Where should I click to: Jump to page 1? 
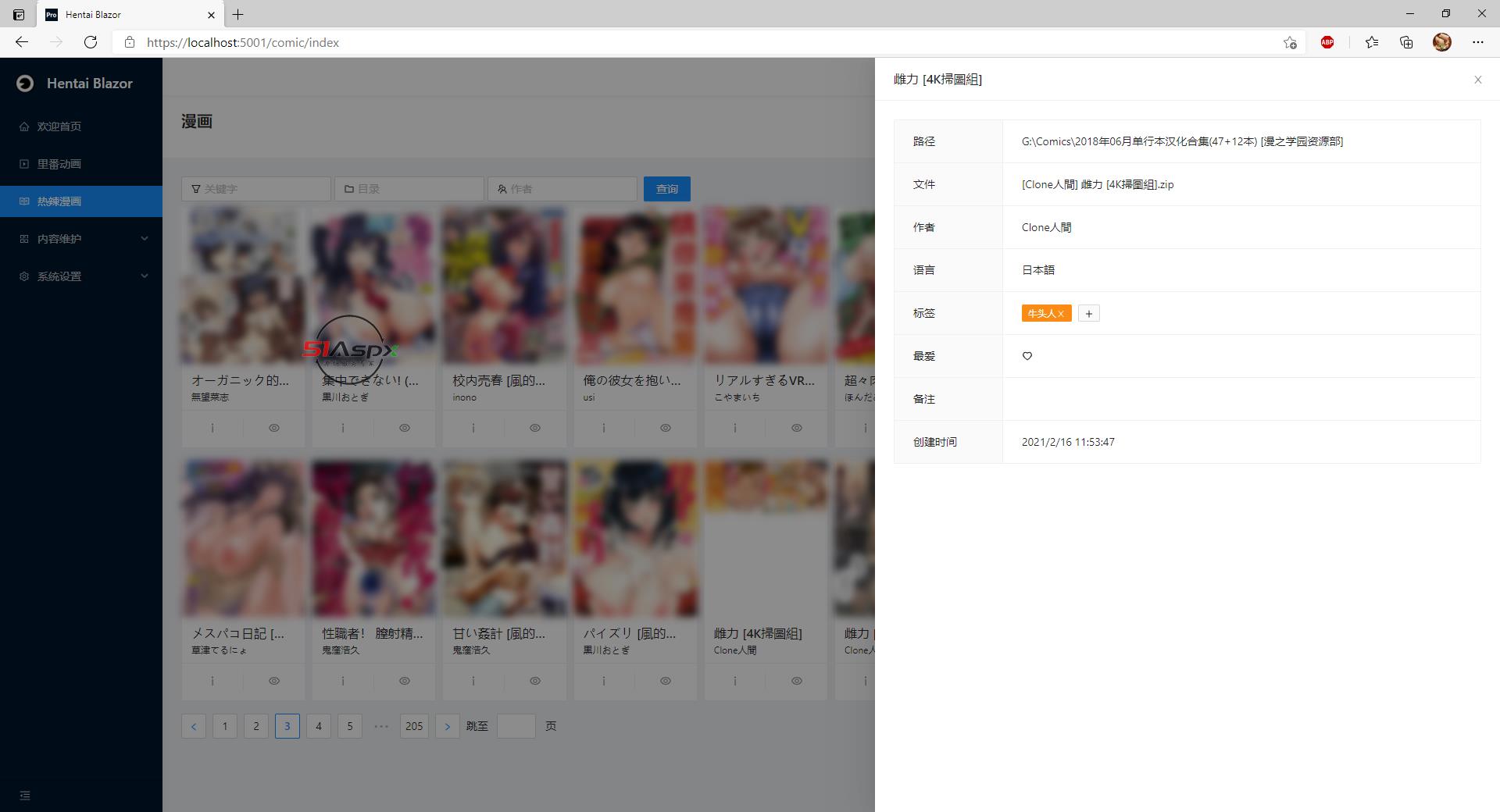pos(225,726)
